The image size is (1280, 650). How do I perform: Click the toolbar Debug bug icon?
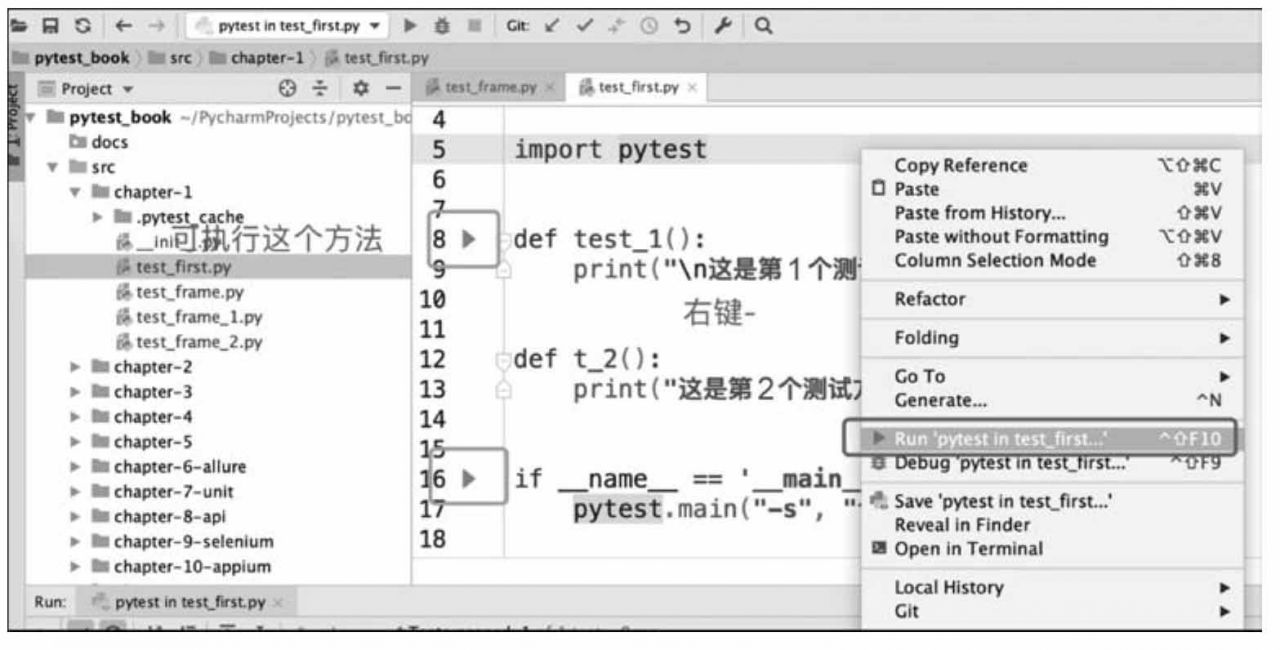point(444,28)
